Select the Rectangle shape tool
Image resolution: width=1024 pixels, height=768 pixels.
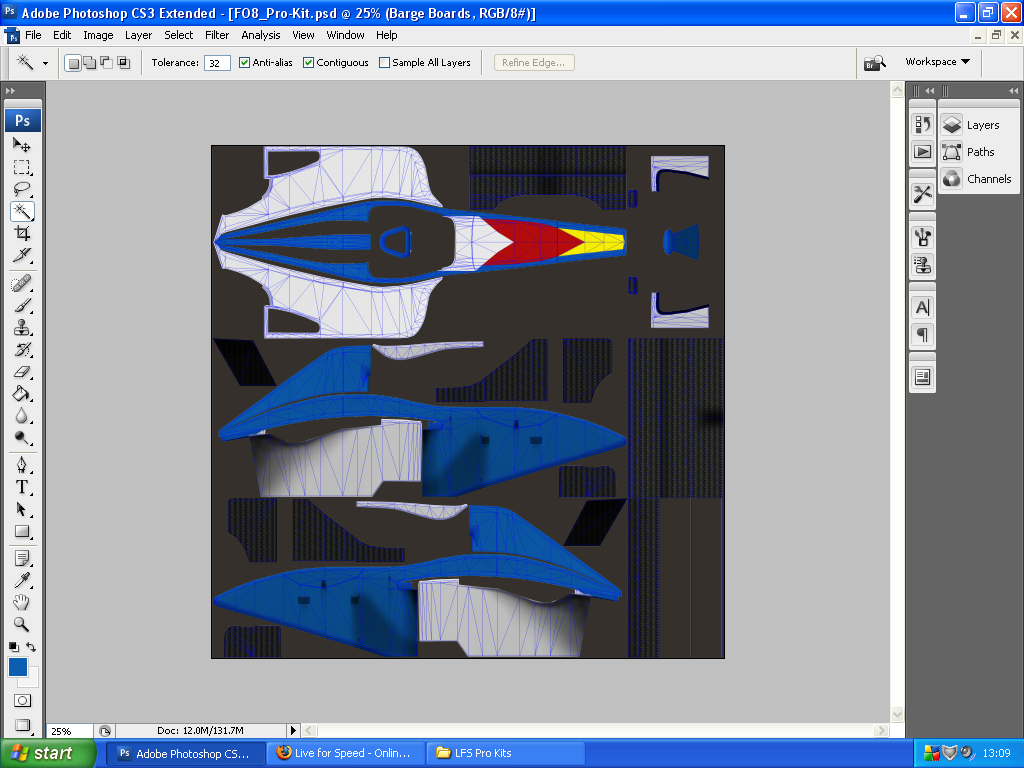(x=22, y=532)
